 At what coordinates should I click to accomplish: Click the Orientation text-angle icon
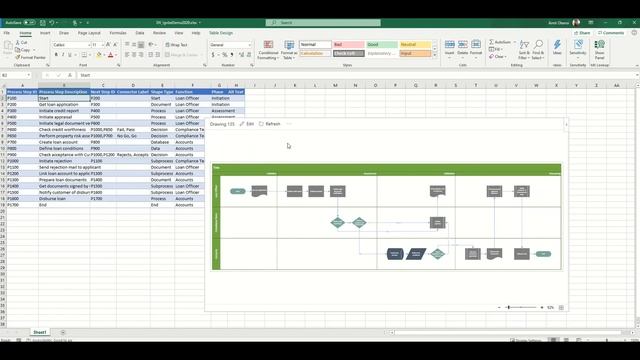click(x=151, y=44)
